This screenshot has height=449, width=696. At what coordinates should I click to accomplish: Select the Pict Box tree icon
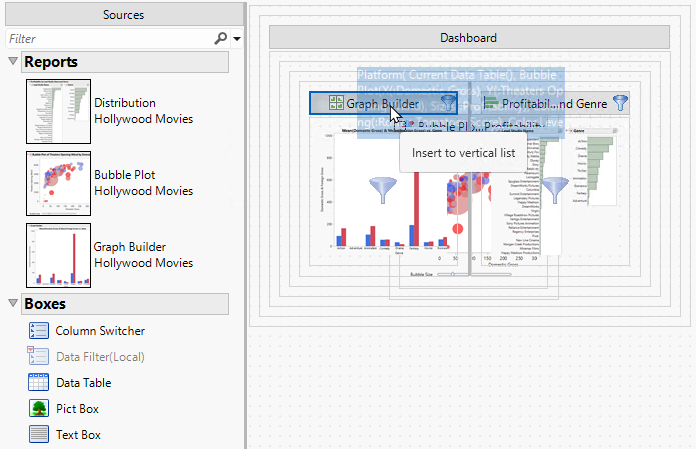click(x=39, y=408)
